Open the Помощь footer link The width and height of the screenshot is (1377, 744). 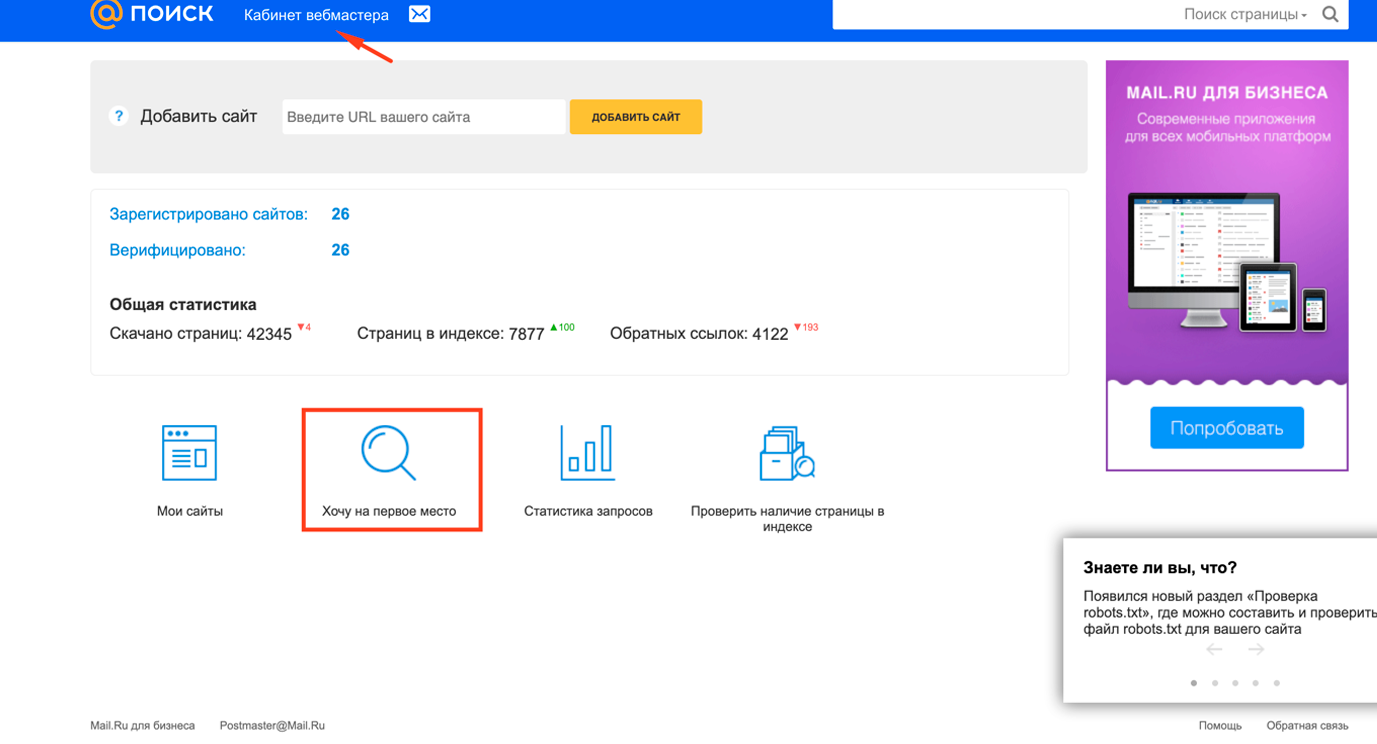click(x=1220, y=726)
